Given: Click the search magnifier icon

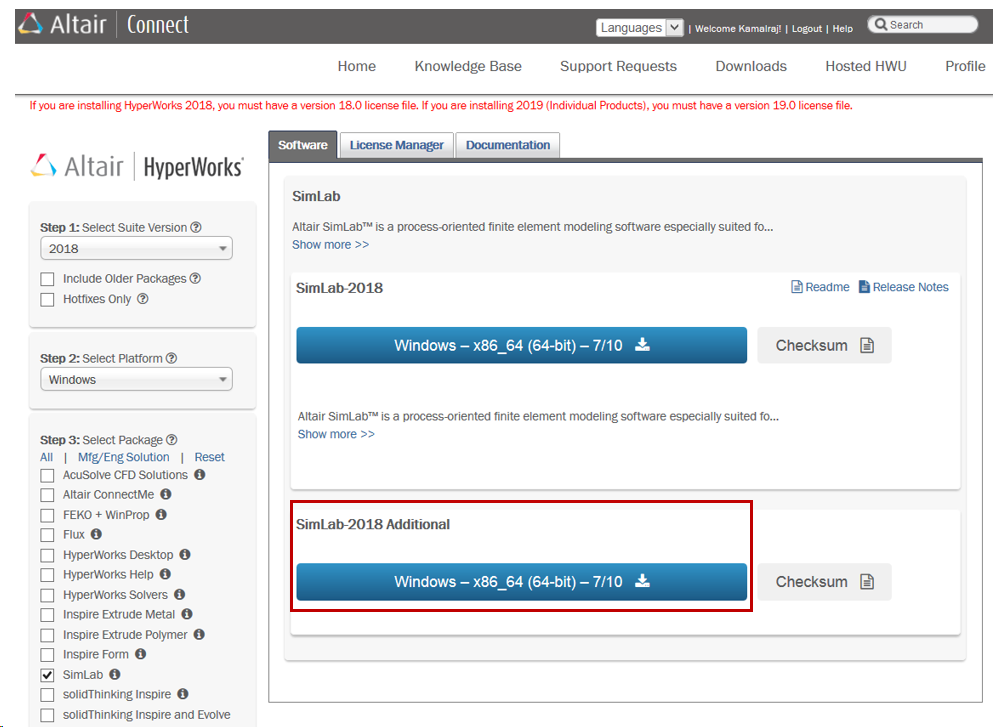Looking at the screenshot, I should point(880,25).
